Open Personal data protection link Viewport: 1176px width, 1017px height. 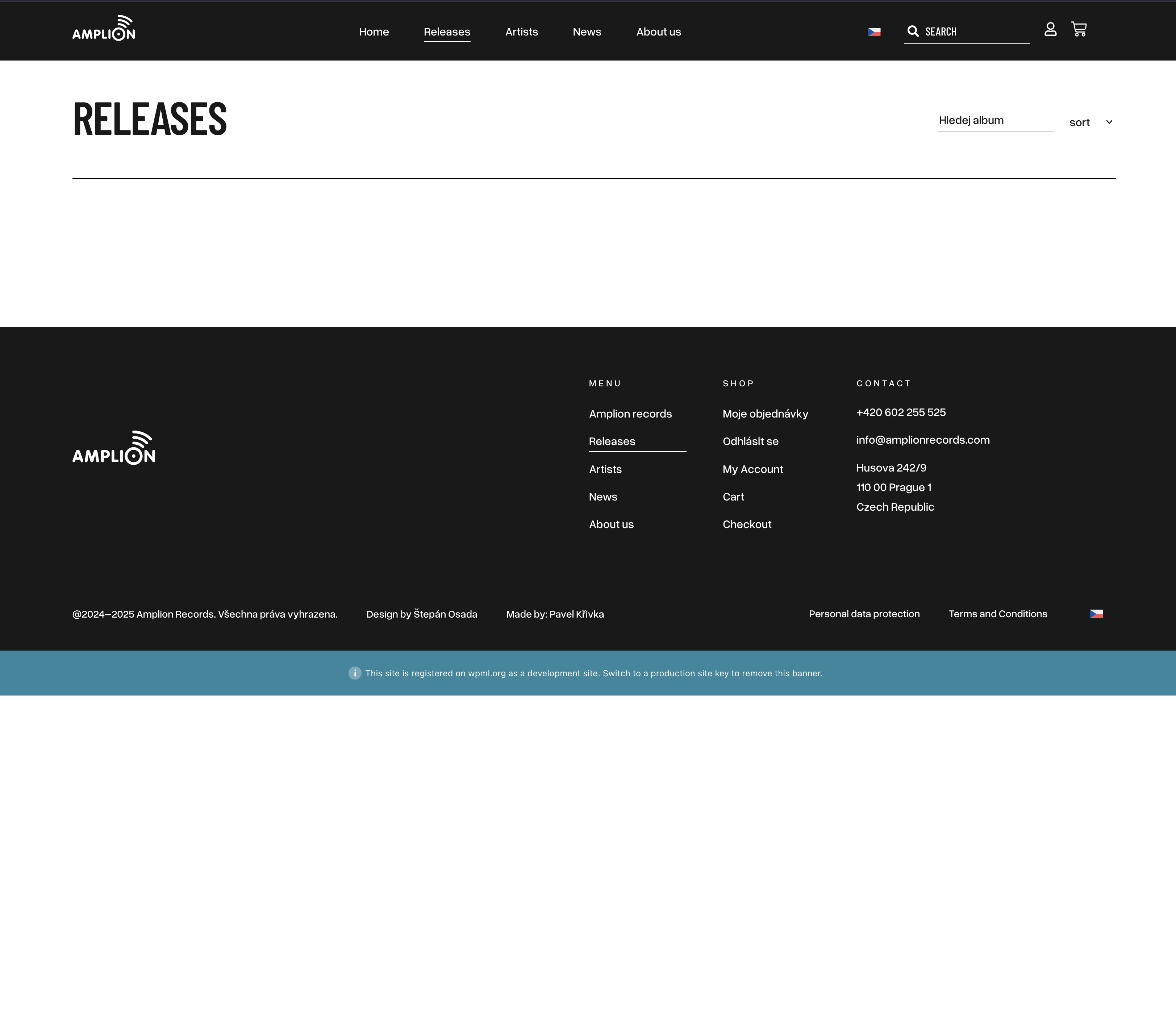864,614
